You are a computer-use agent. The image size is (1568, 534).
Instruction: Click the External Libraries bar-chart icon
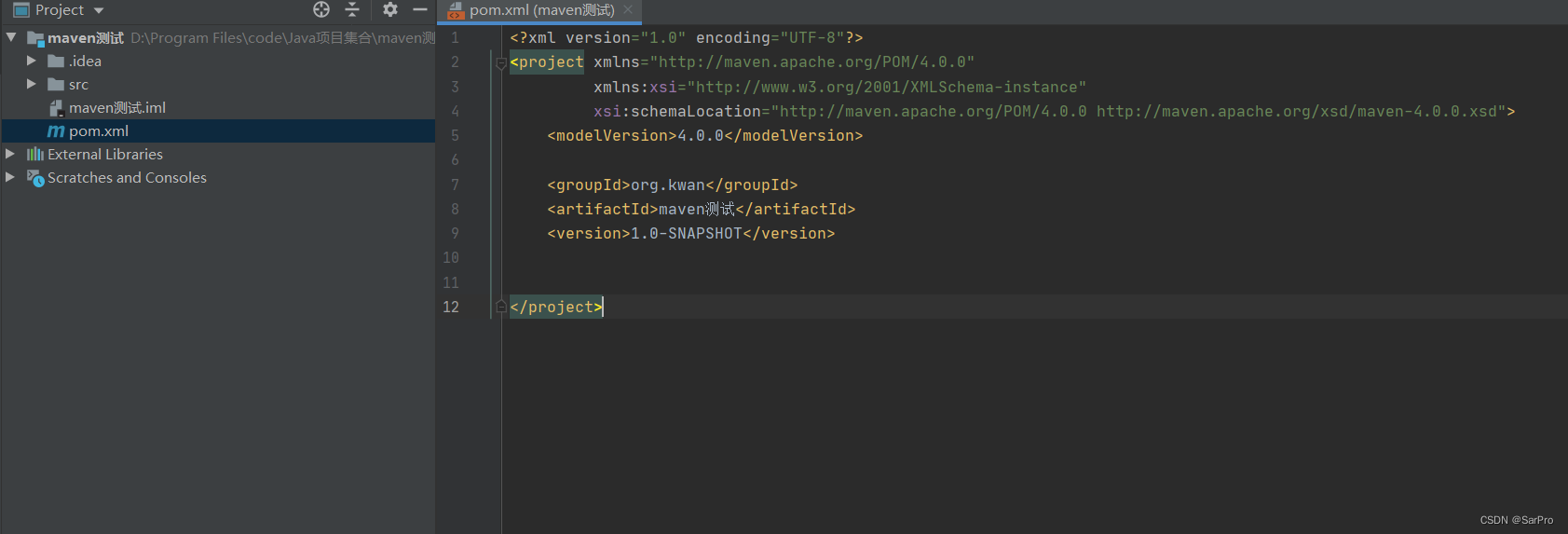35,154
